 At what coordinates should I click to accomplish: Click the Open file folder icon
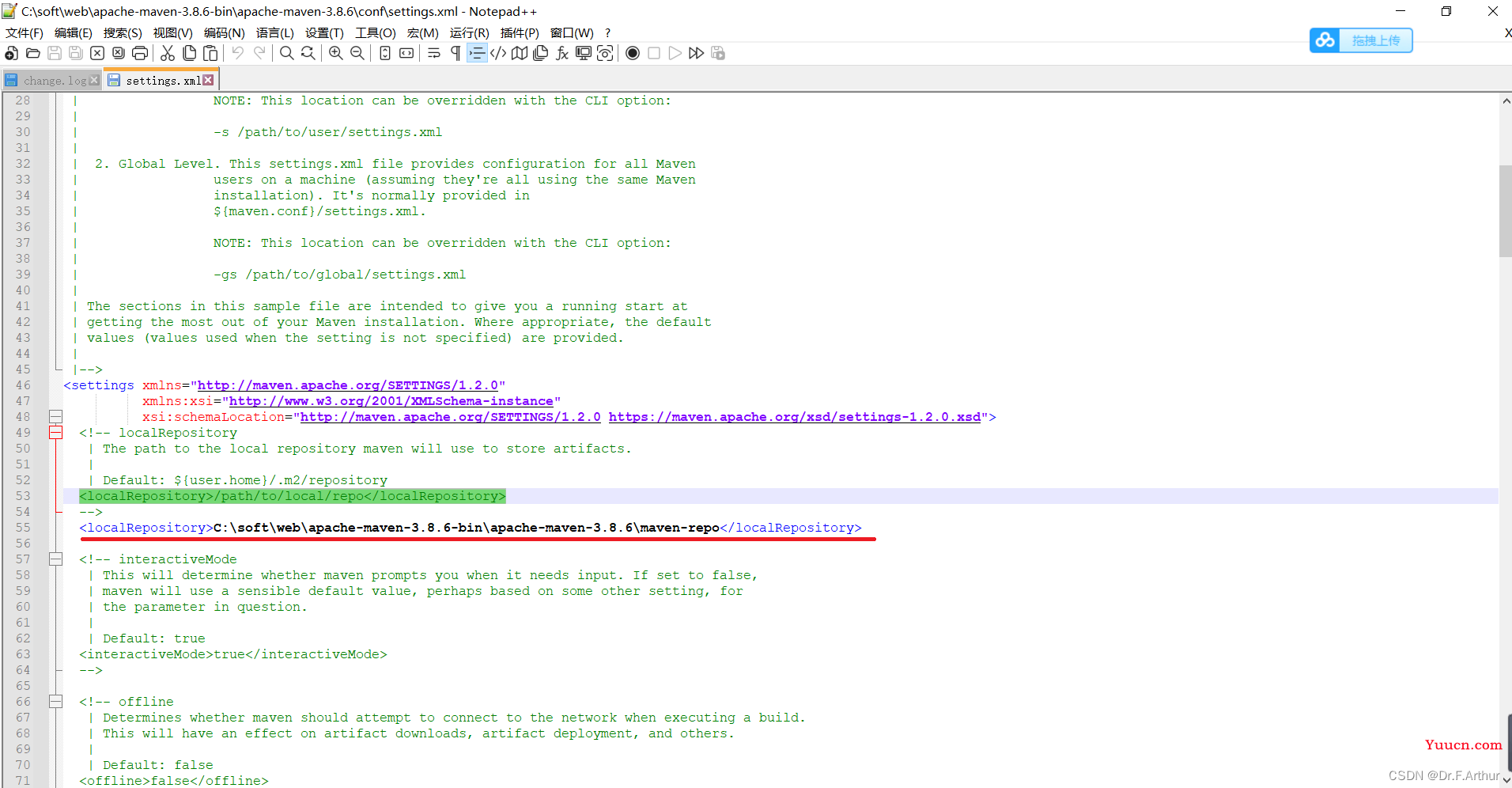(x=32, y=53)
